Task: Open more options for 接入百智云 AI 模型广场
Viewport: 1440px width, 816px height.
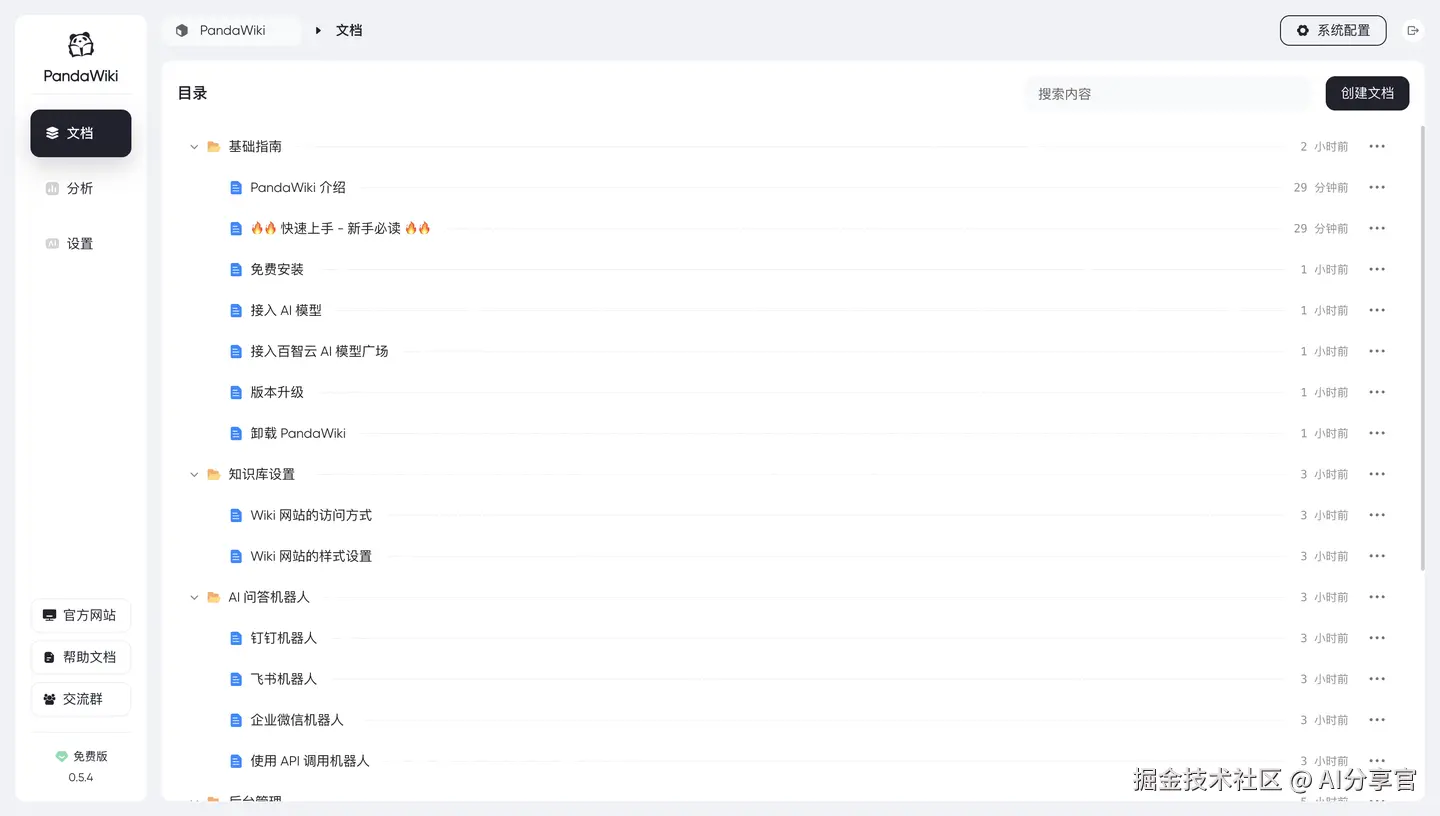Action: (1377, 352)
